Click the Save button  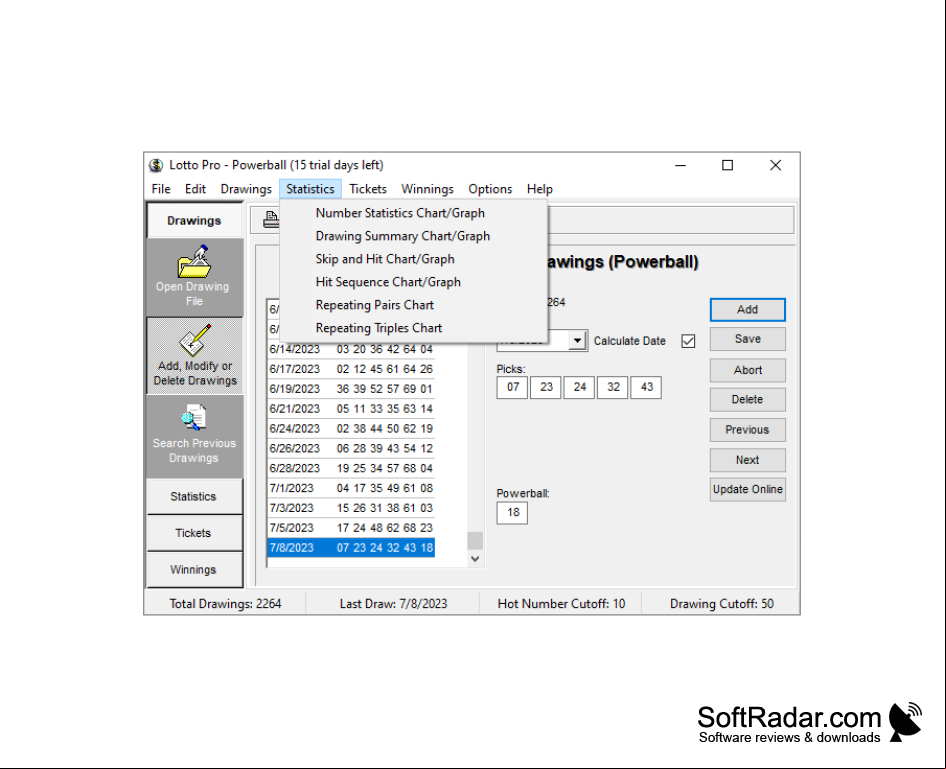pos(748,339)
